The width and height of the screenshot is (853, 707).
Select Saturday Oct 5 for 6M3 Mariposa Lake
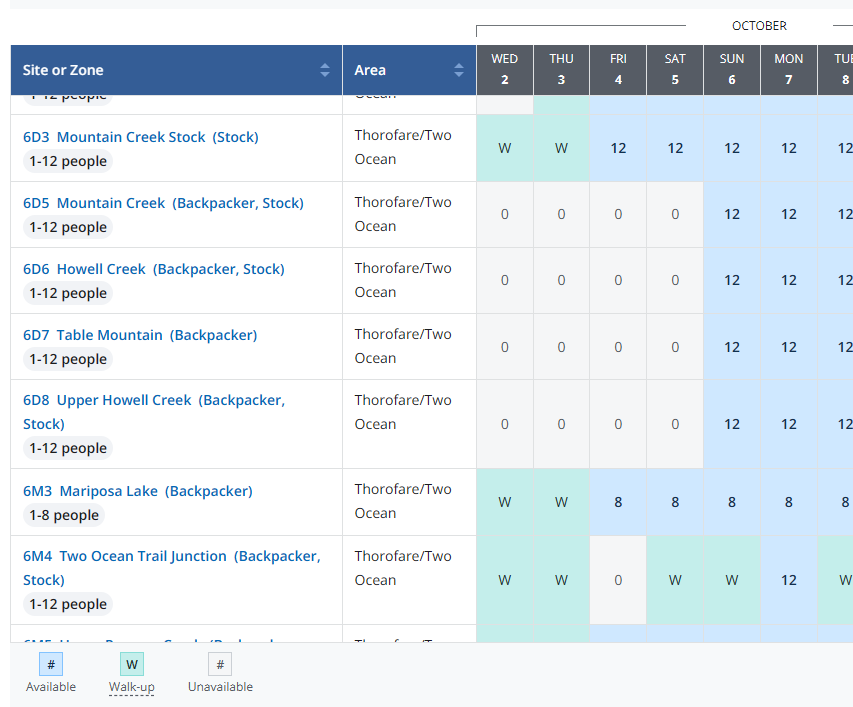[675, 502]
